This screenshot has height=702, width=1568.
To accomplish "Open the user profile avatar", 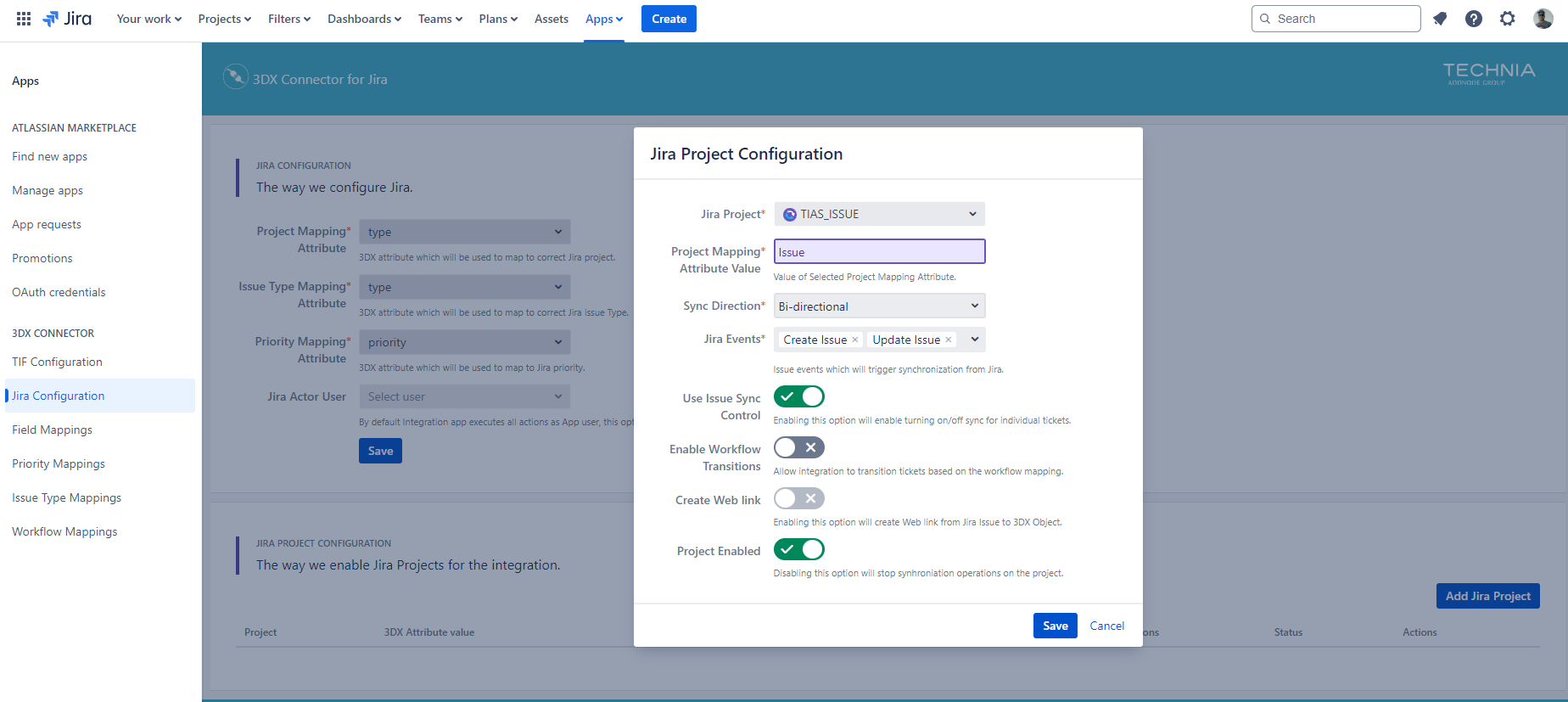I will pos(1543,19).
